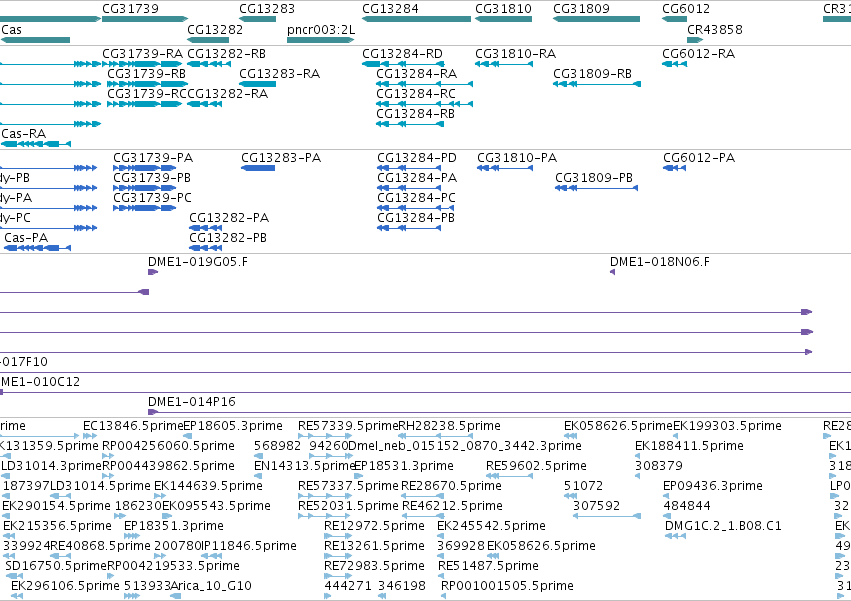Select the Cas-RA transcript label

(x=23, y=134)
